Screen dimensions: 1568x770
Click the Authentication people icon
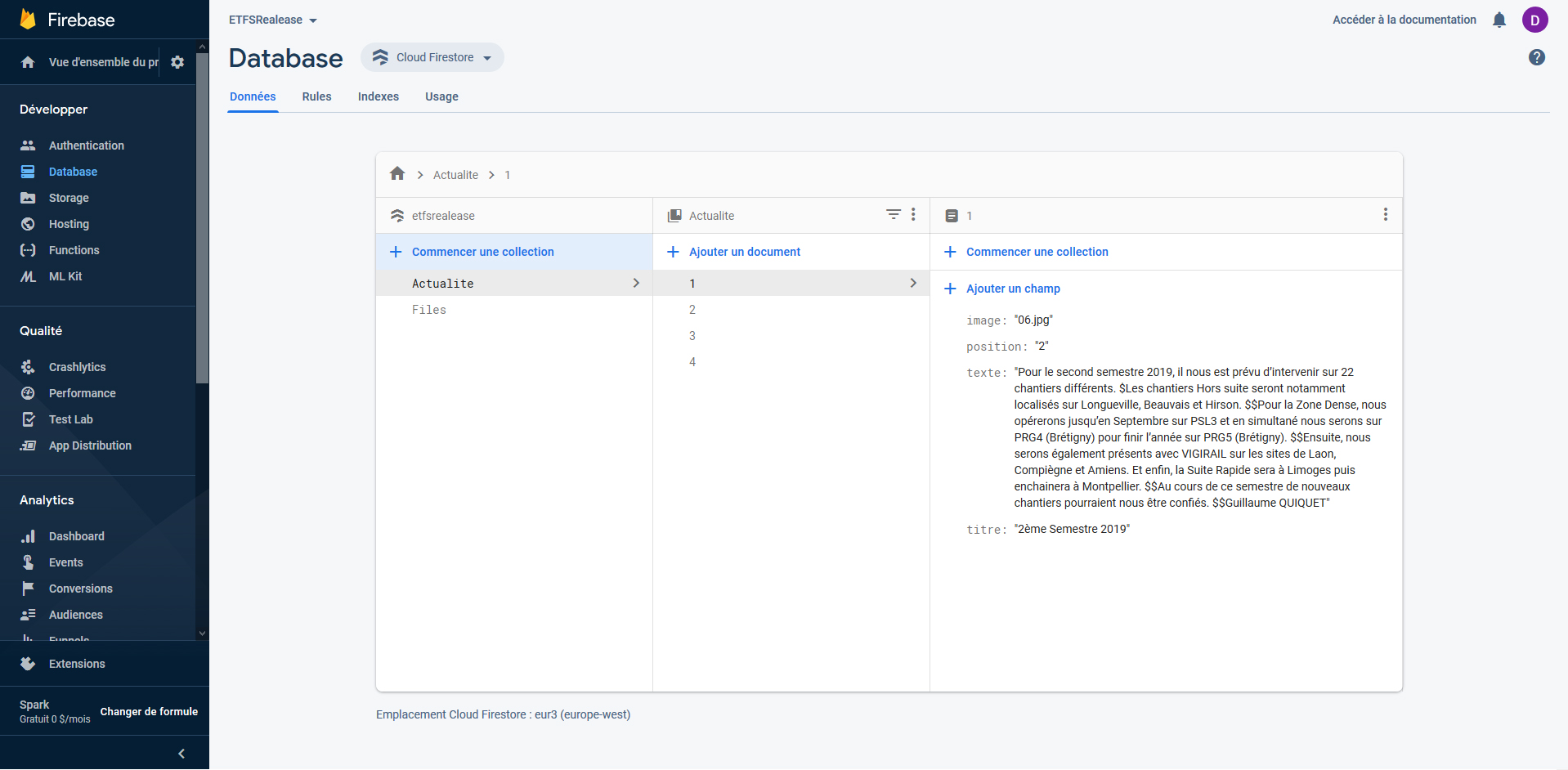pyautogui.click(x=28, y=145)
